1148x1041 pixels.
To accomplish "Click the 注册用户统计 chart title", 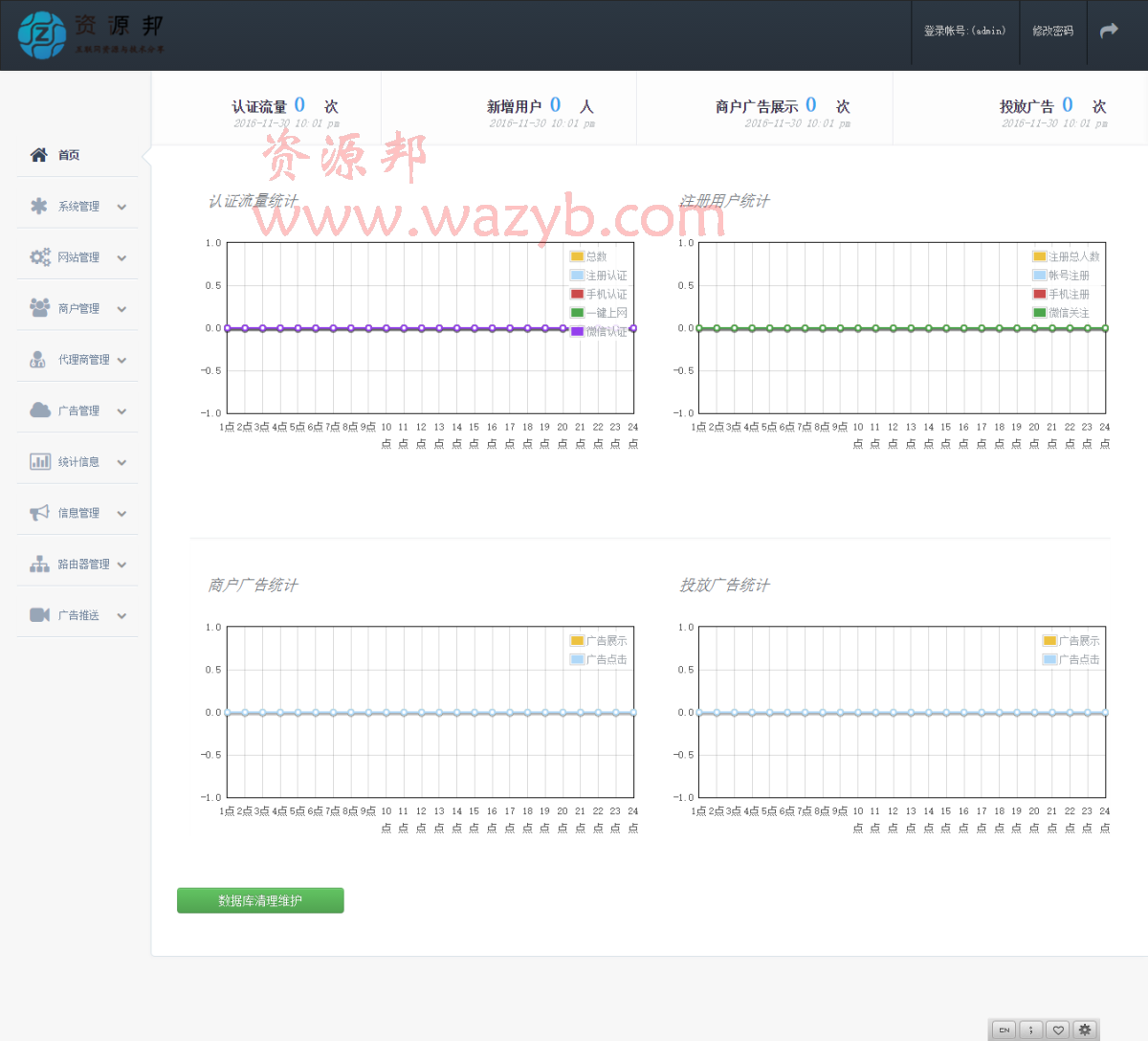I will [x=724, y=201].
